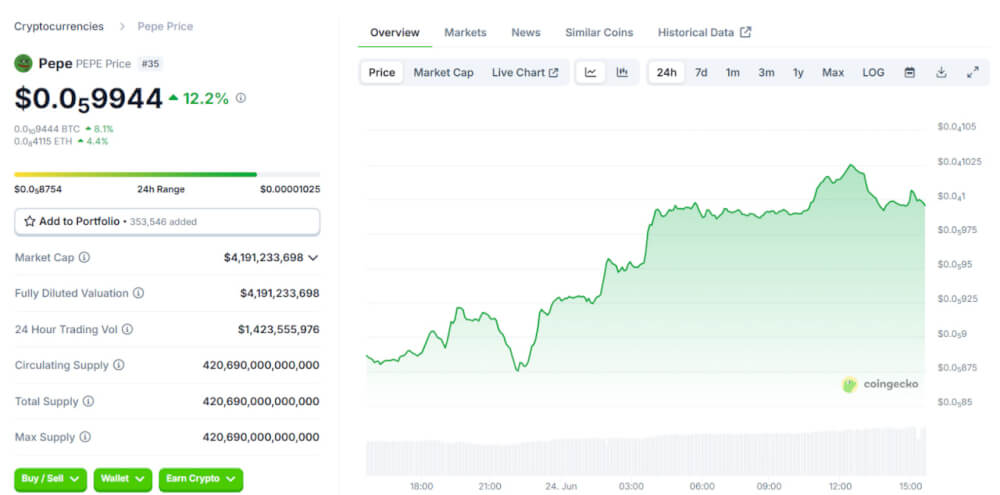Screen dimensions: 1000x495
Task: Open the Historical Data external link
Action: 704,32
